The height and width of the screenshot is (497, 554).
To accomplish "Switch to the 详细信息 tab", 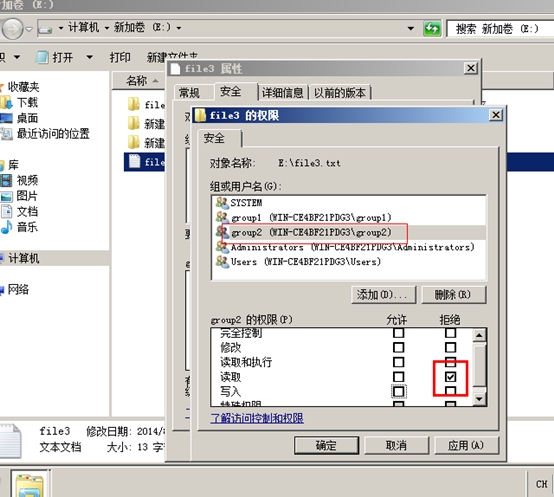I will tap(283, 93).
